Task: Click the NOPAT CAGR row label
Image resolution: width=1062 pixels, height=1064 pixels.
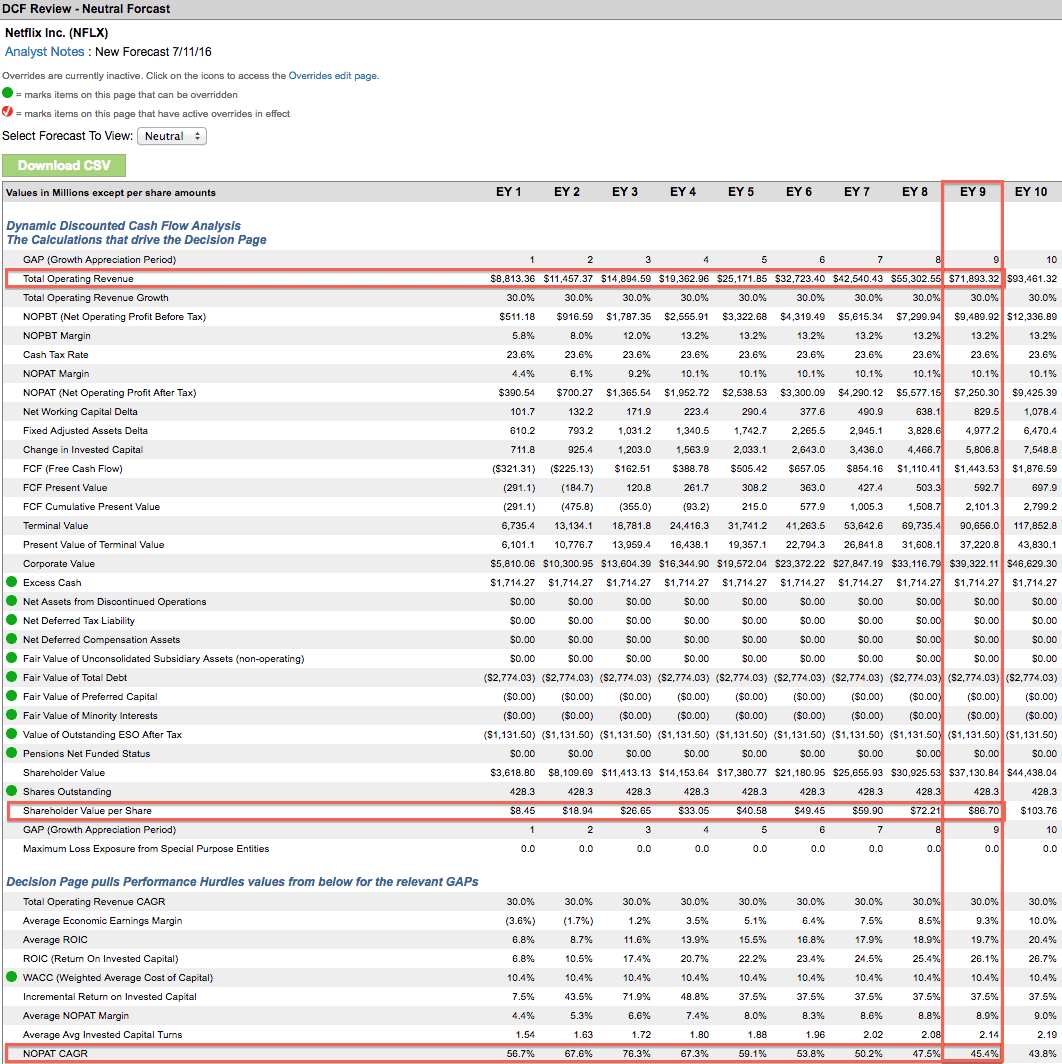Action: (55, 1054)
